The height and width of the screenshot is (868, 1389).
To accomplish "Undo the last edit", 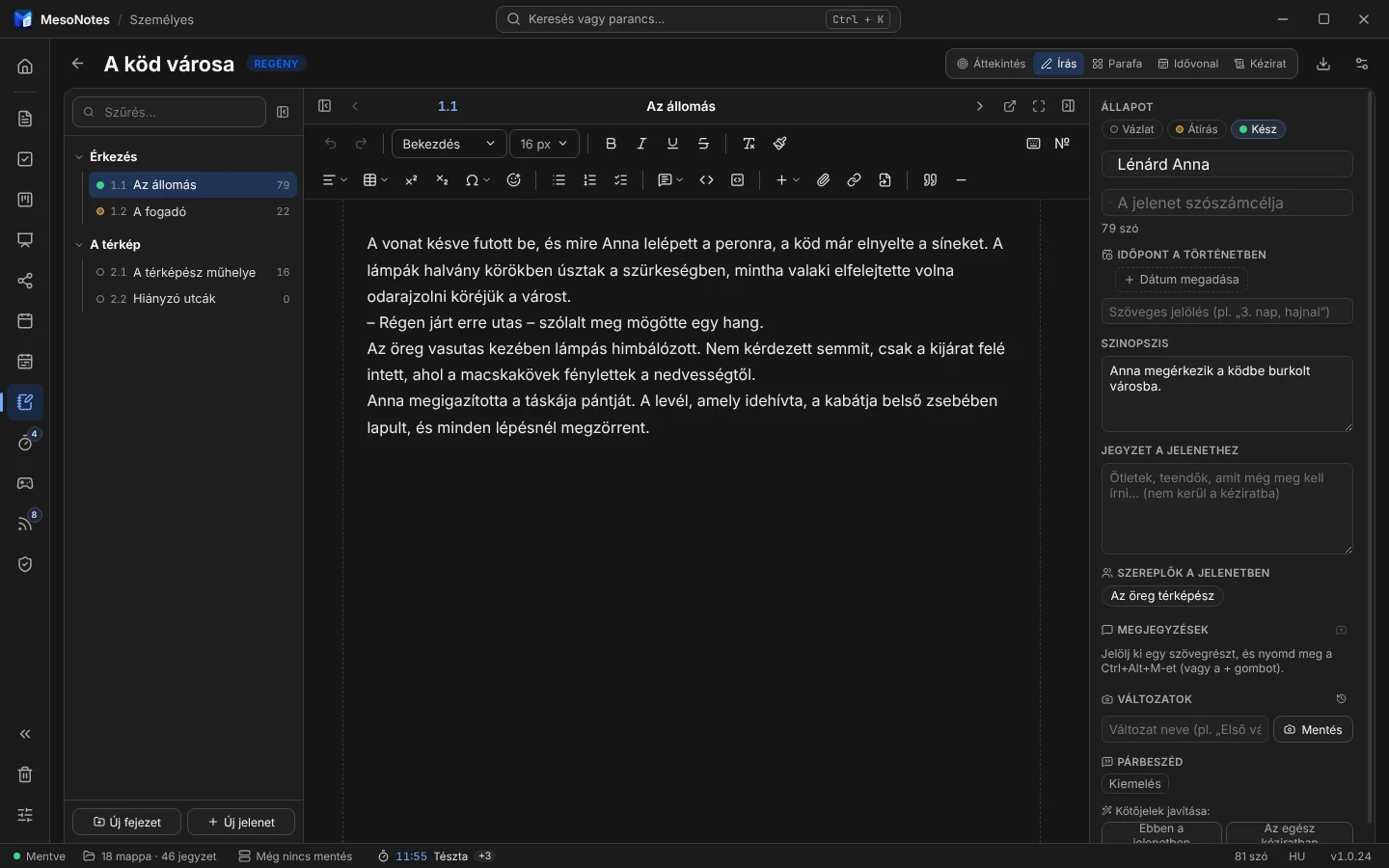I will (x=331, y=144).
